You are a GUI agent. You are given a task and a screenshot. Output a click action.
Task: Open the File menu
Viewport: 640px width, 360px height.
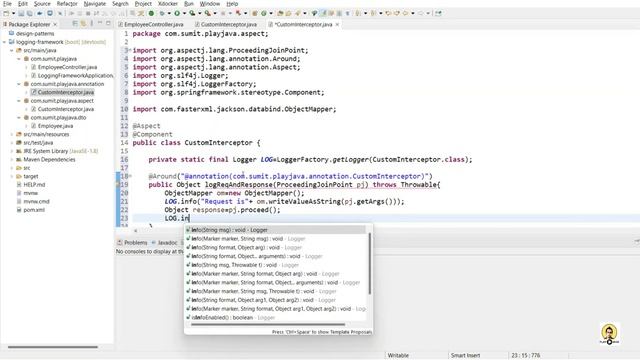click(x=7, y=4)
